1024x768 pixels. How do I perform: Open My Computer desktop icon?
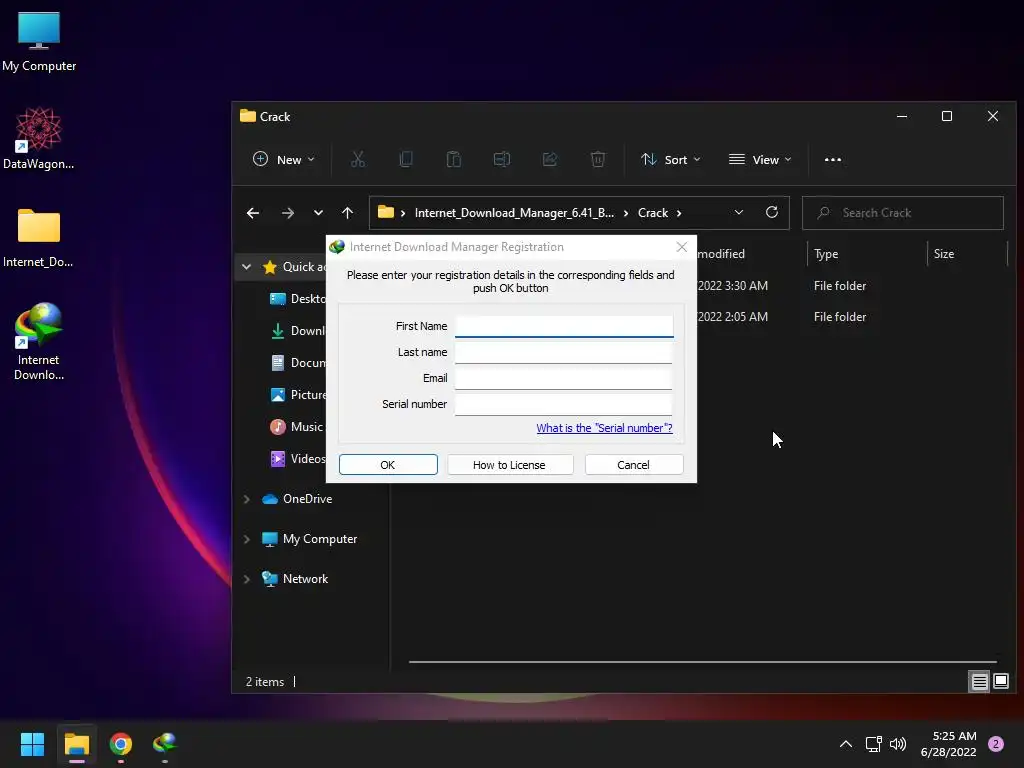tap(39, 42)
